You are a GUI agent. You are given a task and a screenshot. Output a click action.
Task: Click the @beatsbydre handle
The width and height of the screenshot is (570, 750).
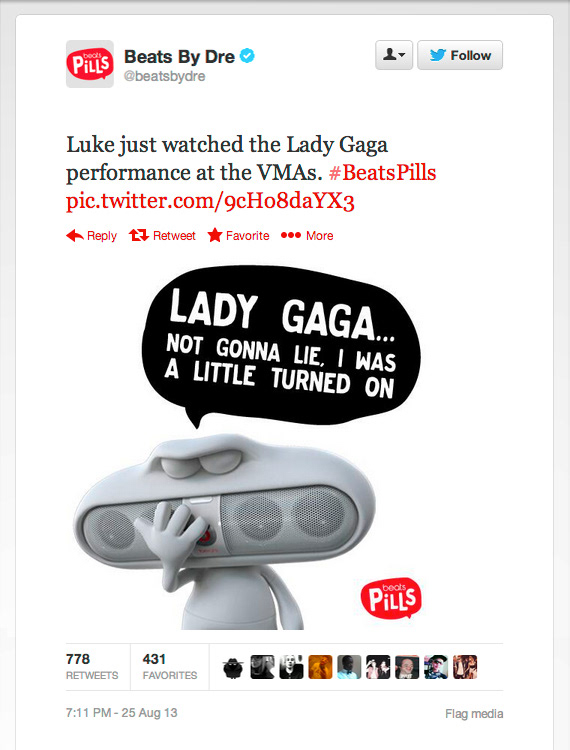164,76
